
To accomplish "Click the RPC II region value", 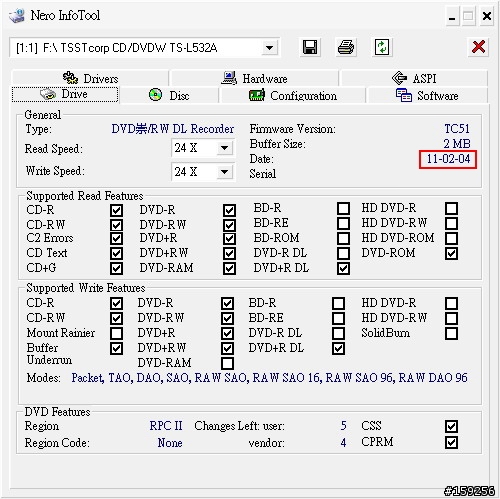I will pos(166,426).
